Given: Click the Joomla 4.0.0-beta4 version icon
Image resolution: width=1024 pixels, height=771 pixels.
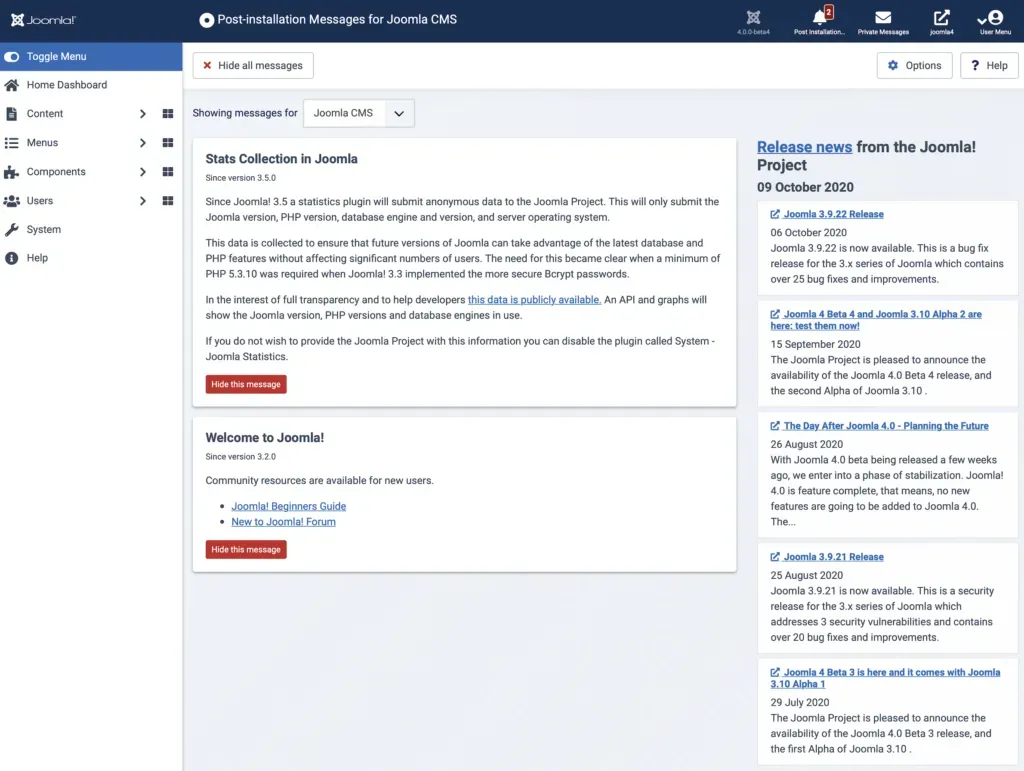Looking at the screenshot, I should (x=753, y=17).
